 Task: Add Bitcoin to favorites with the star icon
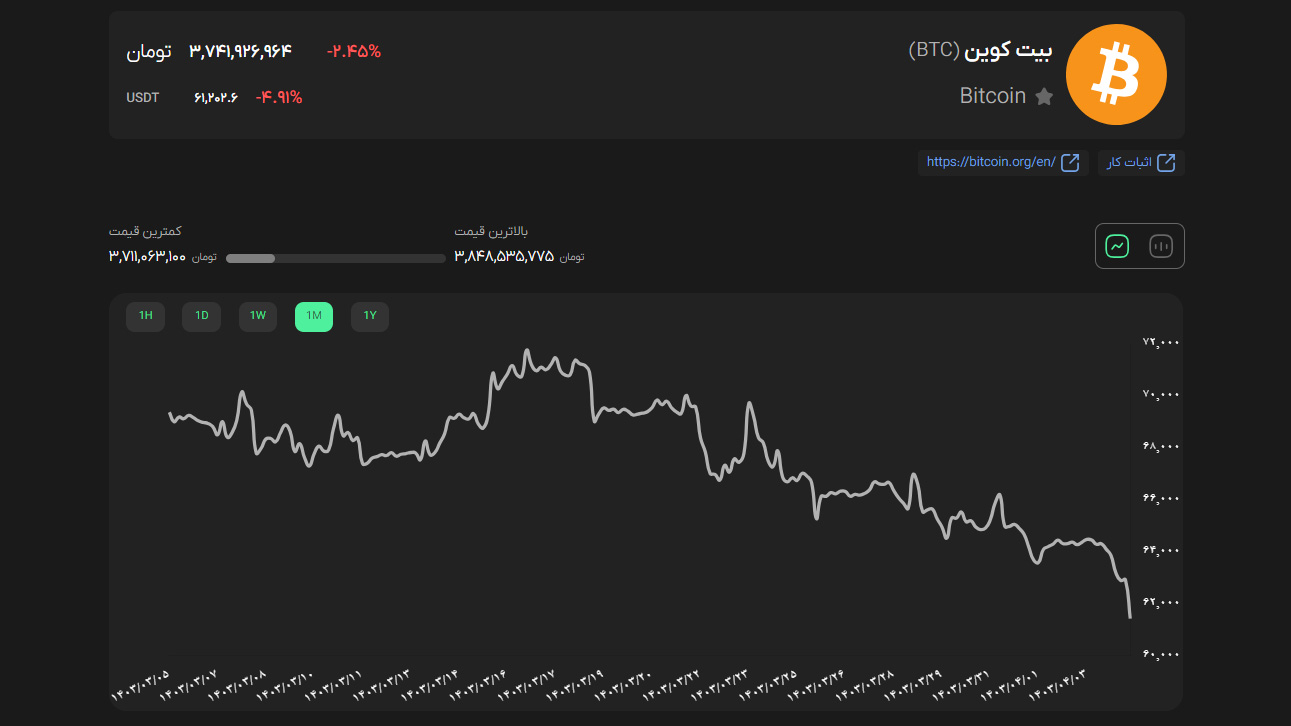pyautogui.click(x=1044, y=97)
